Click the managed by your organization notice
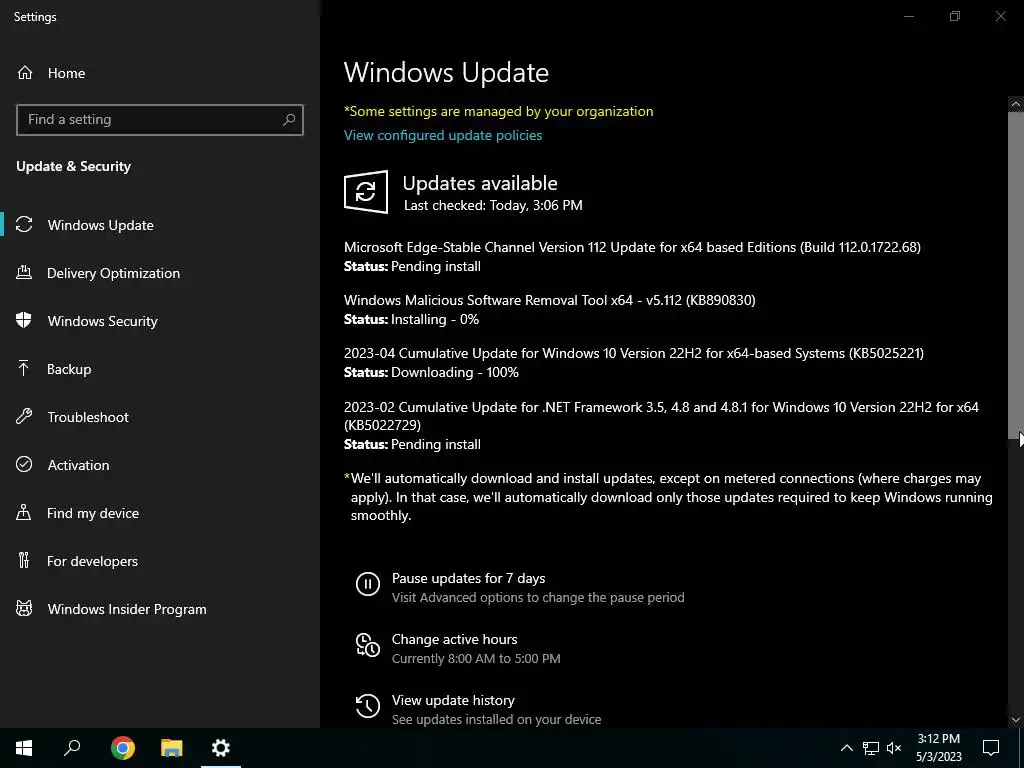 tap(498, 111)
